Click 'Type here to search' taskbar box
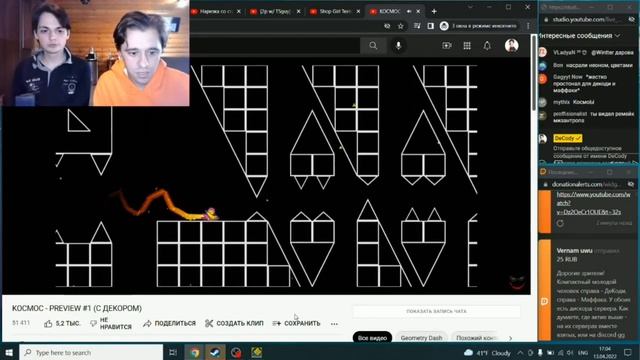The width and height of the screenshot is (640, 360). (91, 352)
